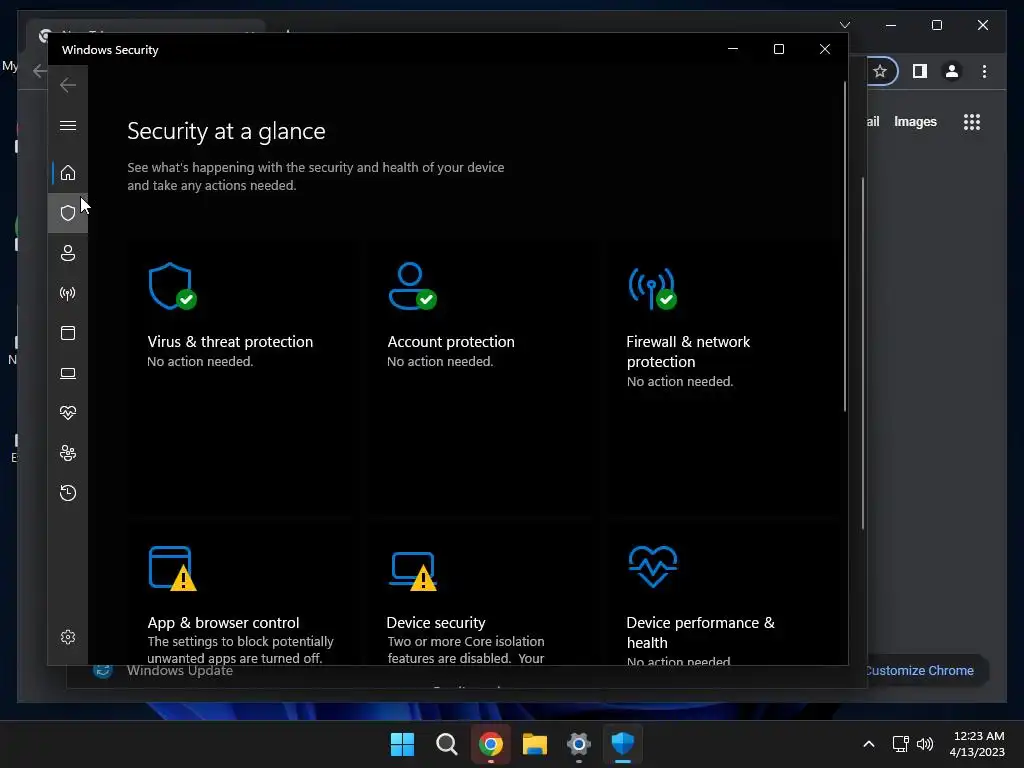The height and width of the screenshot is (768, 1024).
Task: Click the Images link in Chrome
Action: (915, 121)
